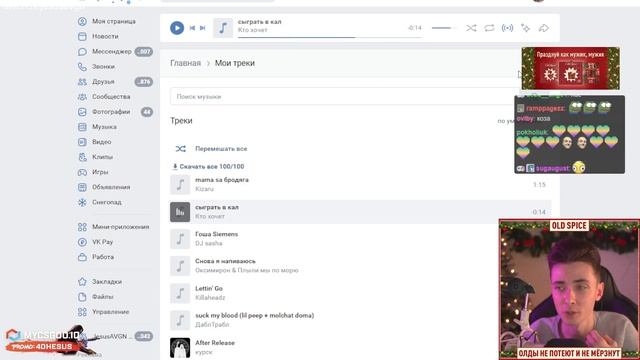Viewport: 640px width, 360px height.
Task: Skip to next track in player
Action: point(202,28)
